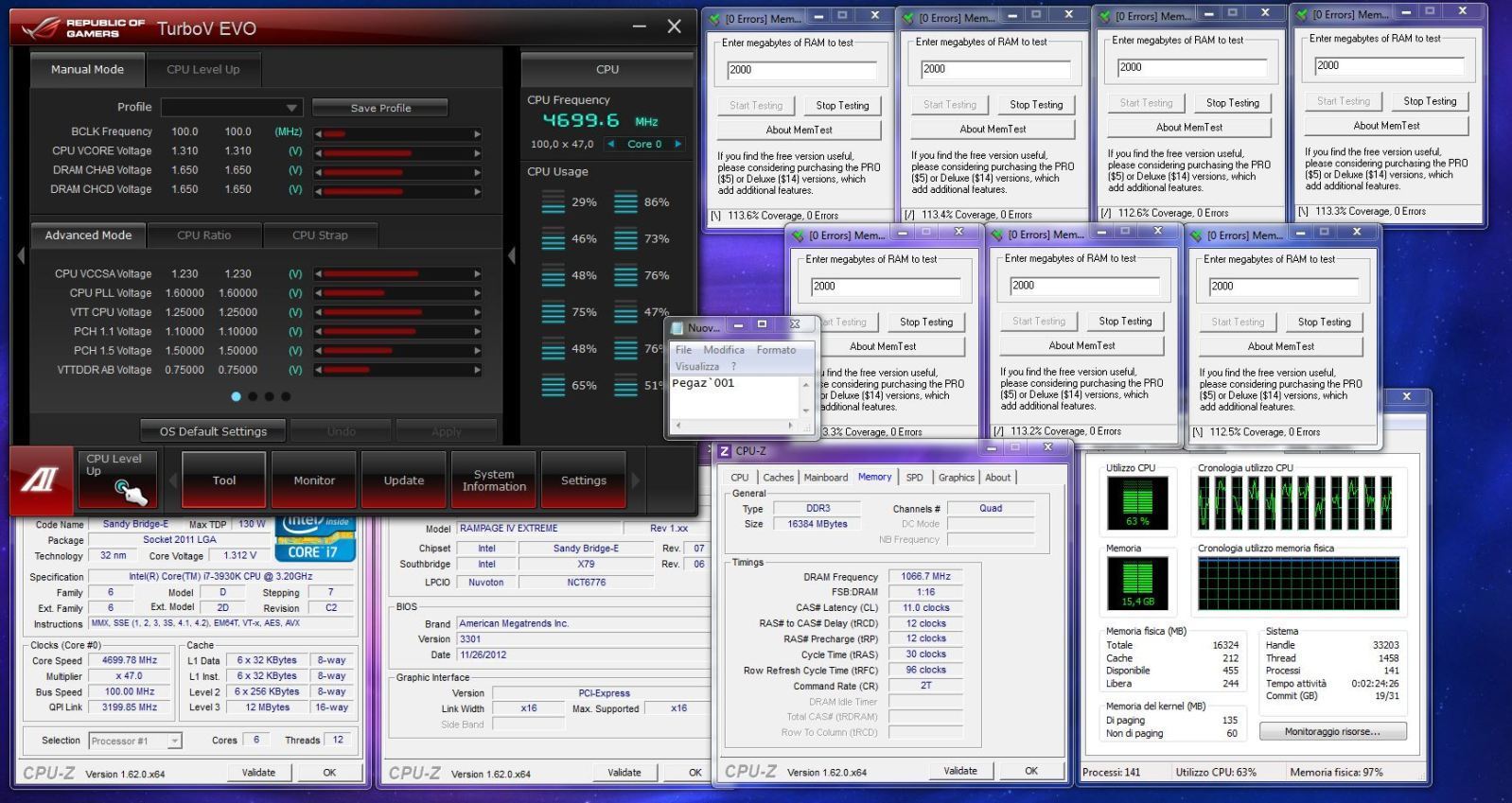Click Save Profile button

tap(380, 108)
